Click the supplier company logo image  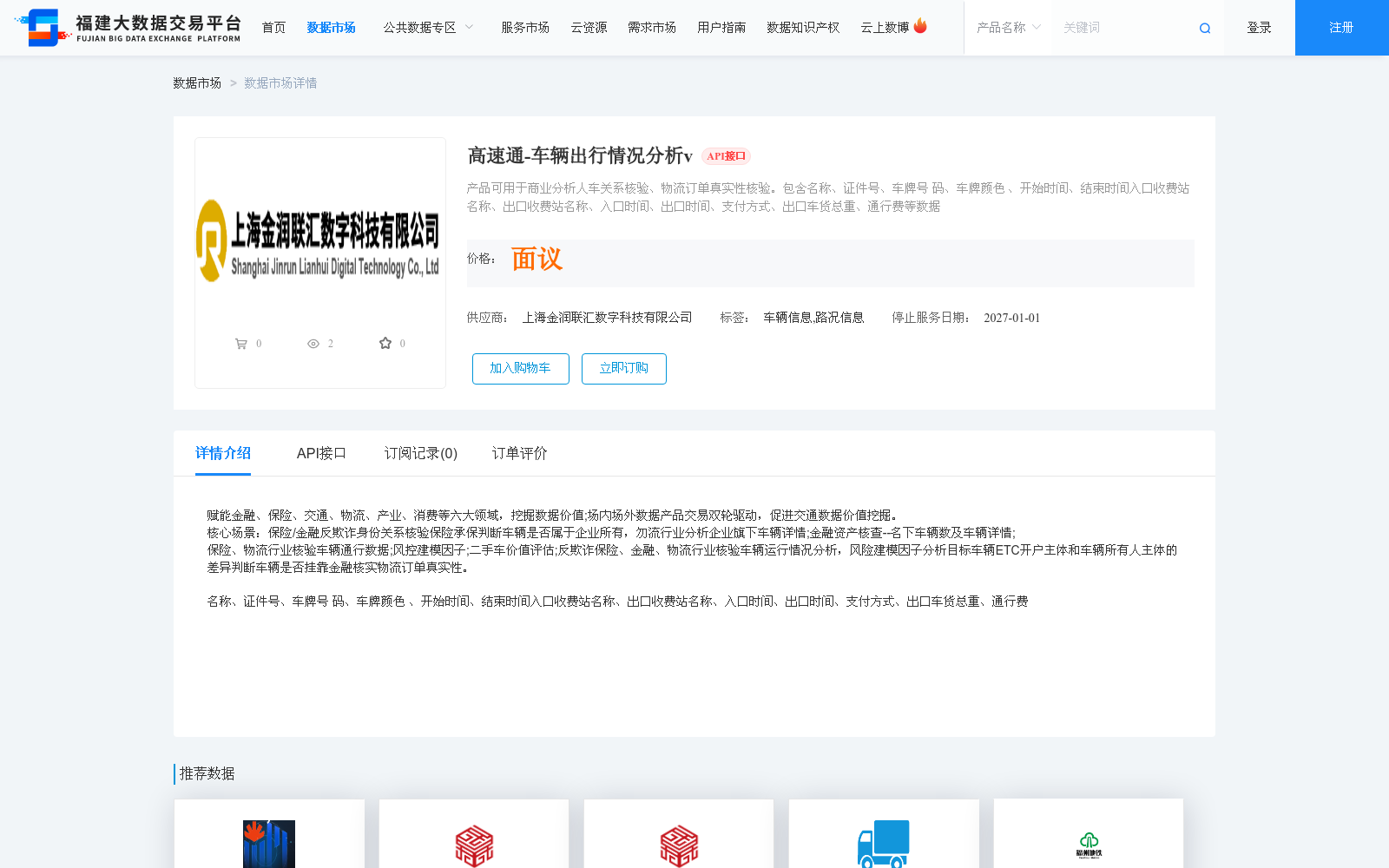click(319, 241)
